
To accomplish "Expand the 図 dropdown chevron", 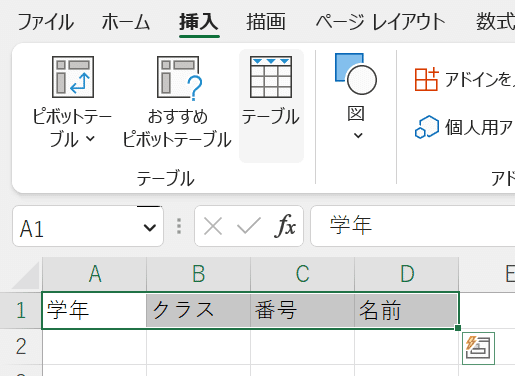I will coord(358,135).
